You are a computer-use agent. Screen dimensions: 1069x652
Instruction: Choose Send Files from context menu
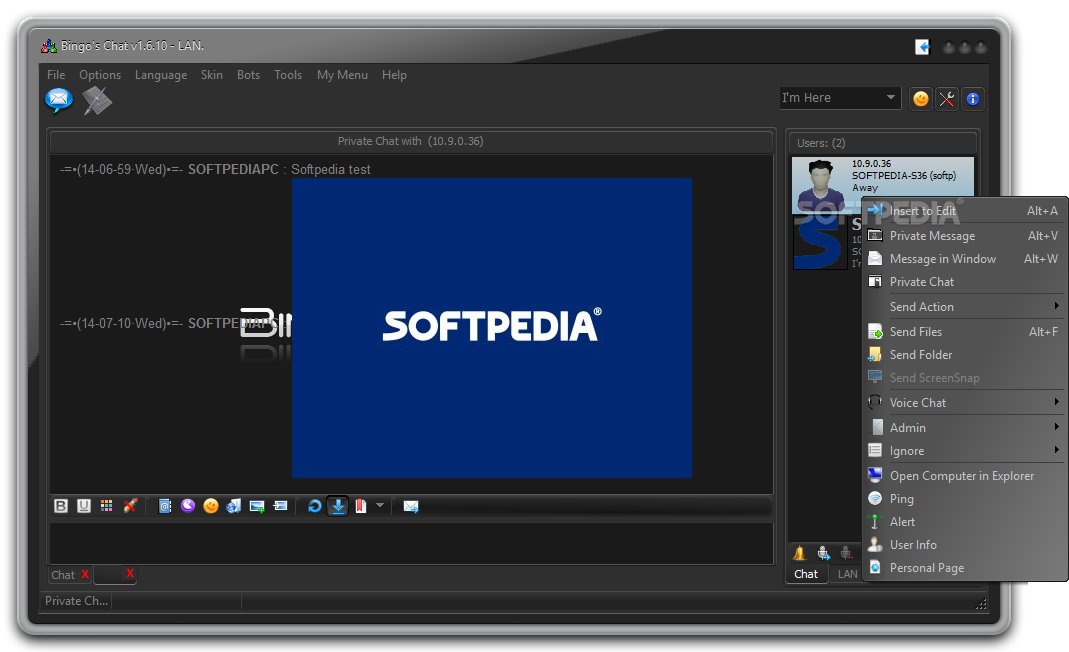click(x=964, y=332)
